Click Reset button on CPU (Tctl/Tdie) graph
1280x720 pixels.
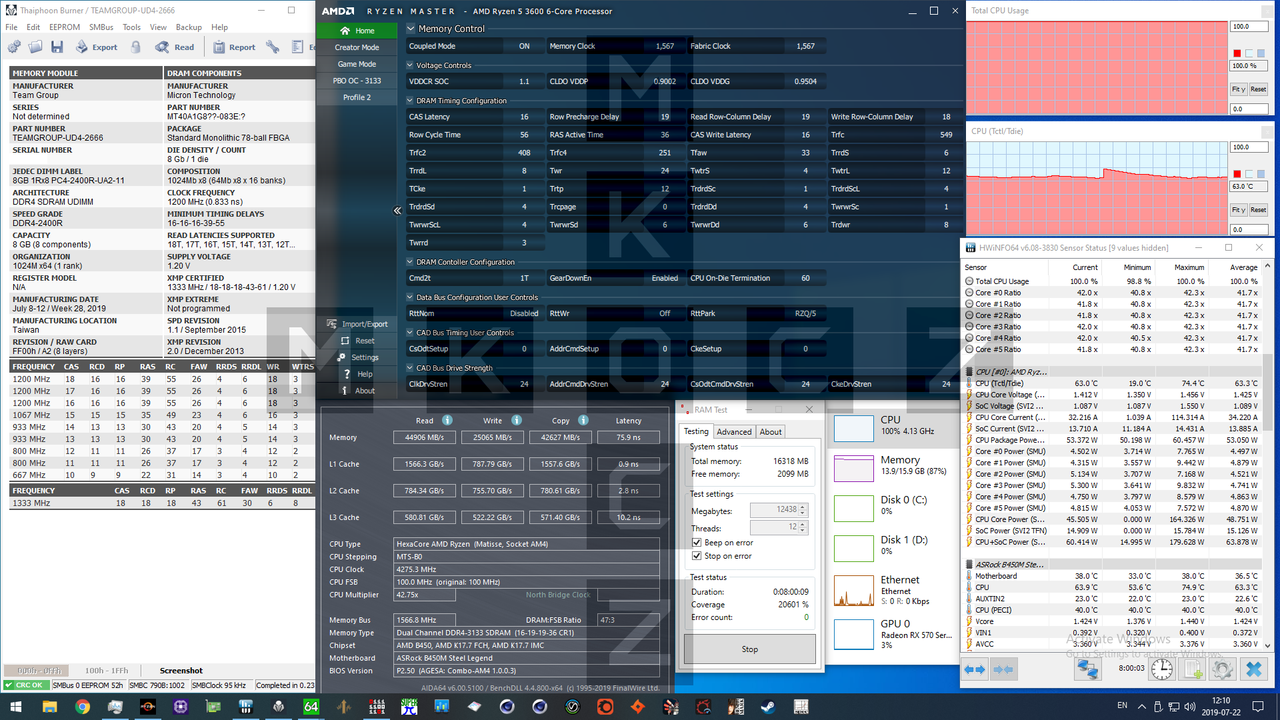(1258, 210)
